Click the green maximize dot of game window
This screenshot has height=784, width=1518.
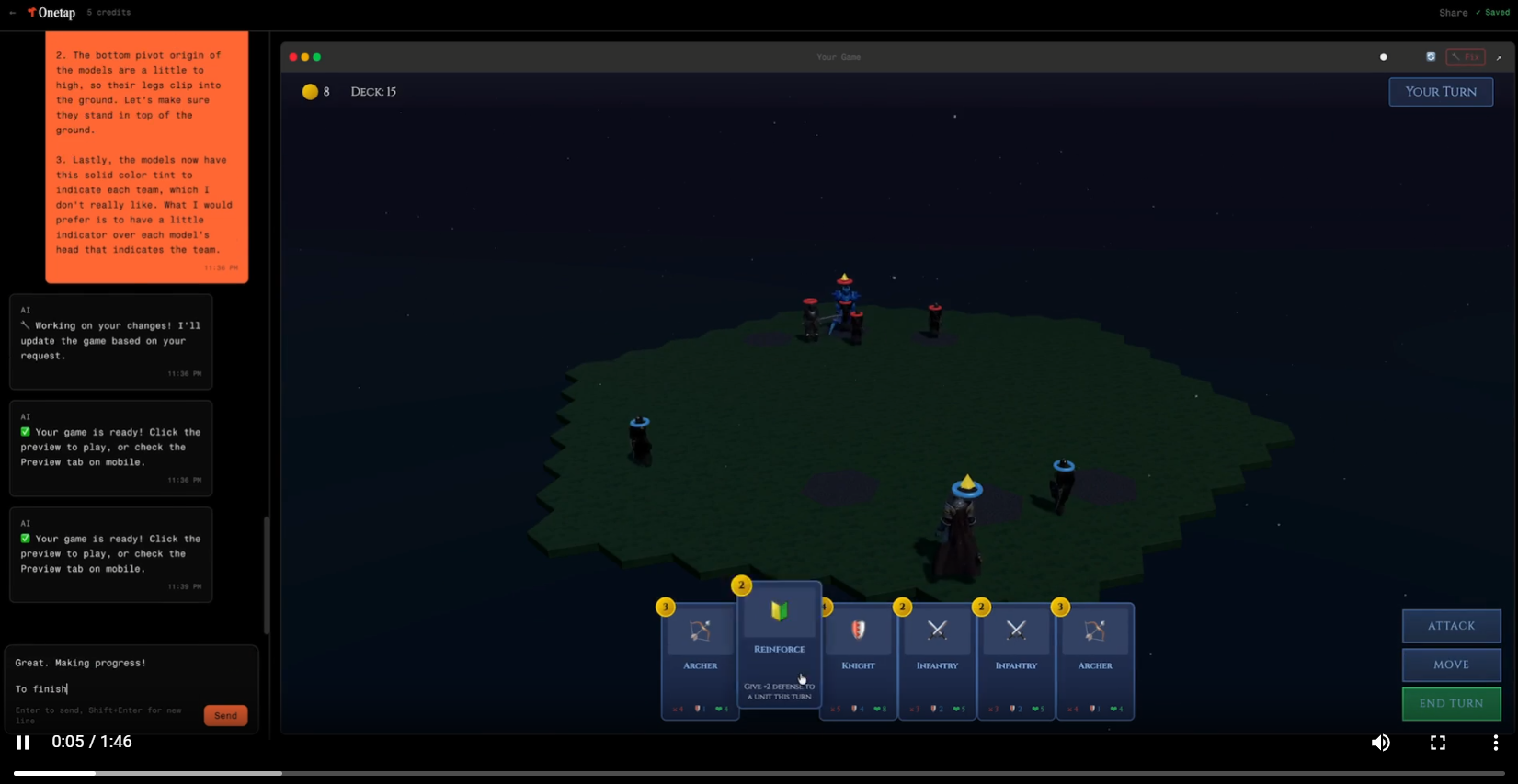317,57
